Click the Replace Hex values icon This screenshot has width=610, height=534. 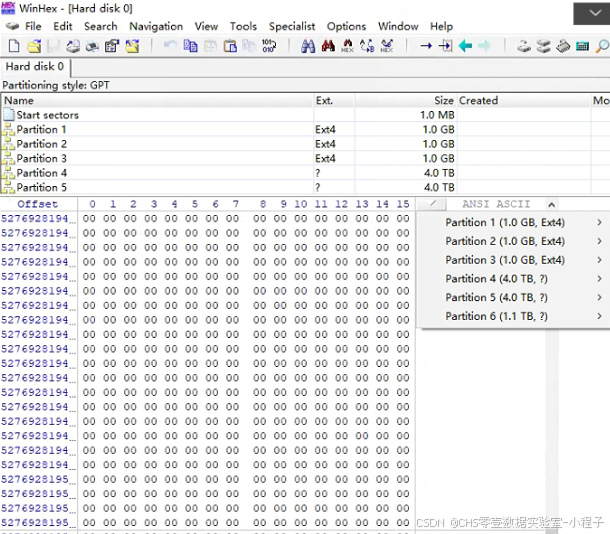click(x=387, y=46)
